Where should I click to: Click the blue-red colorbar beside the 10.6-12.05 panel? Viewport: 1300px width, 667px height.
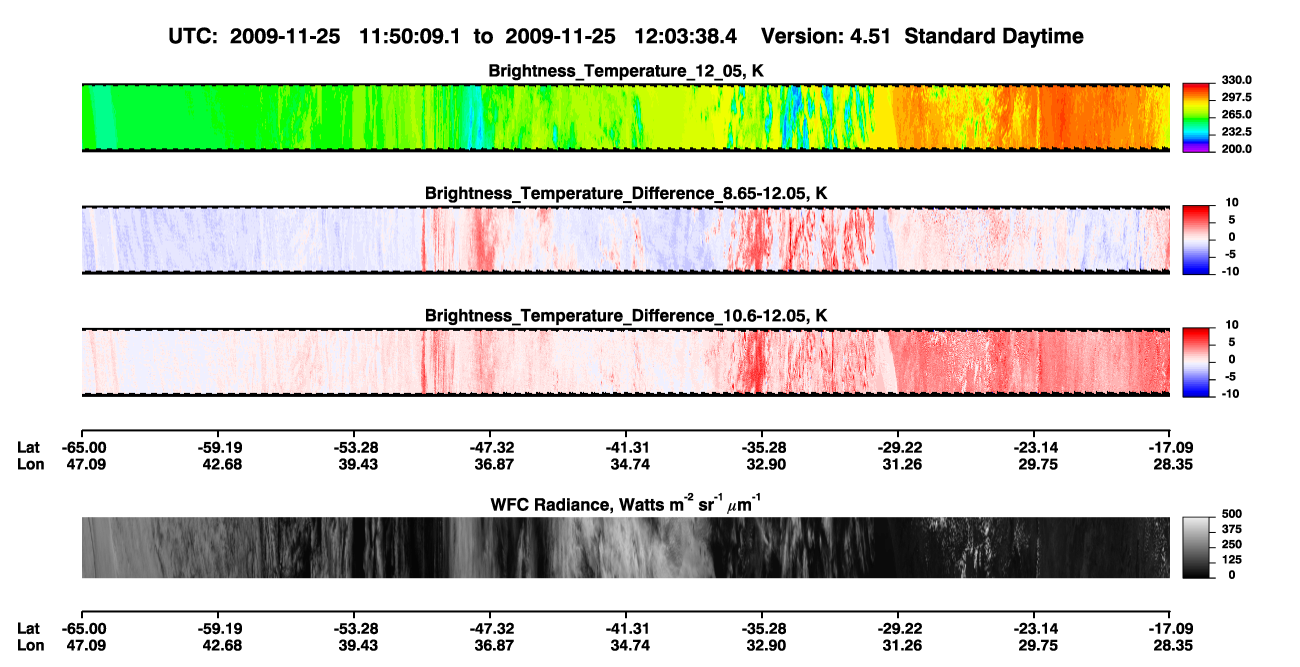pyautogui.click(x=1197, y=360)
